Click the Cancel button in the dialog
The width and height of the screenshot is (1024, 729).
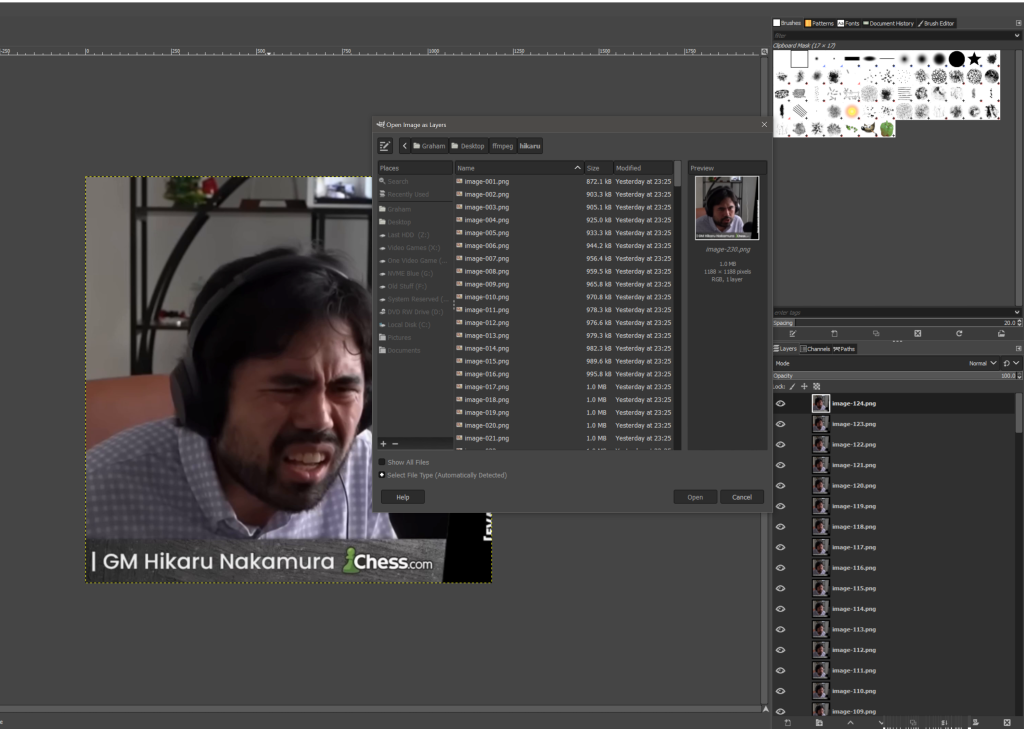coord(741,497)
